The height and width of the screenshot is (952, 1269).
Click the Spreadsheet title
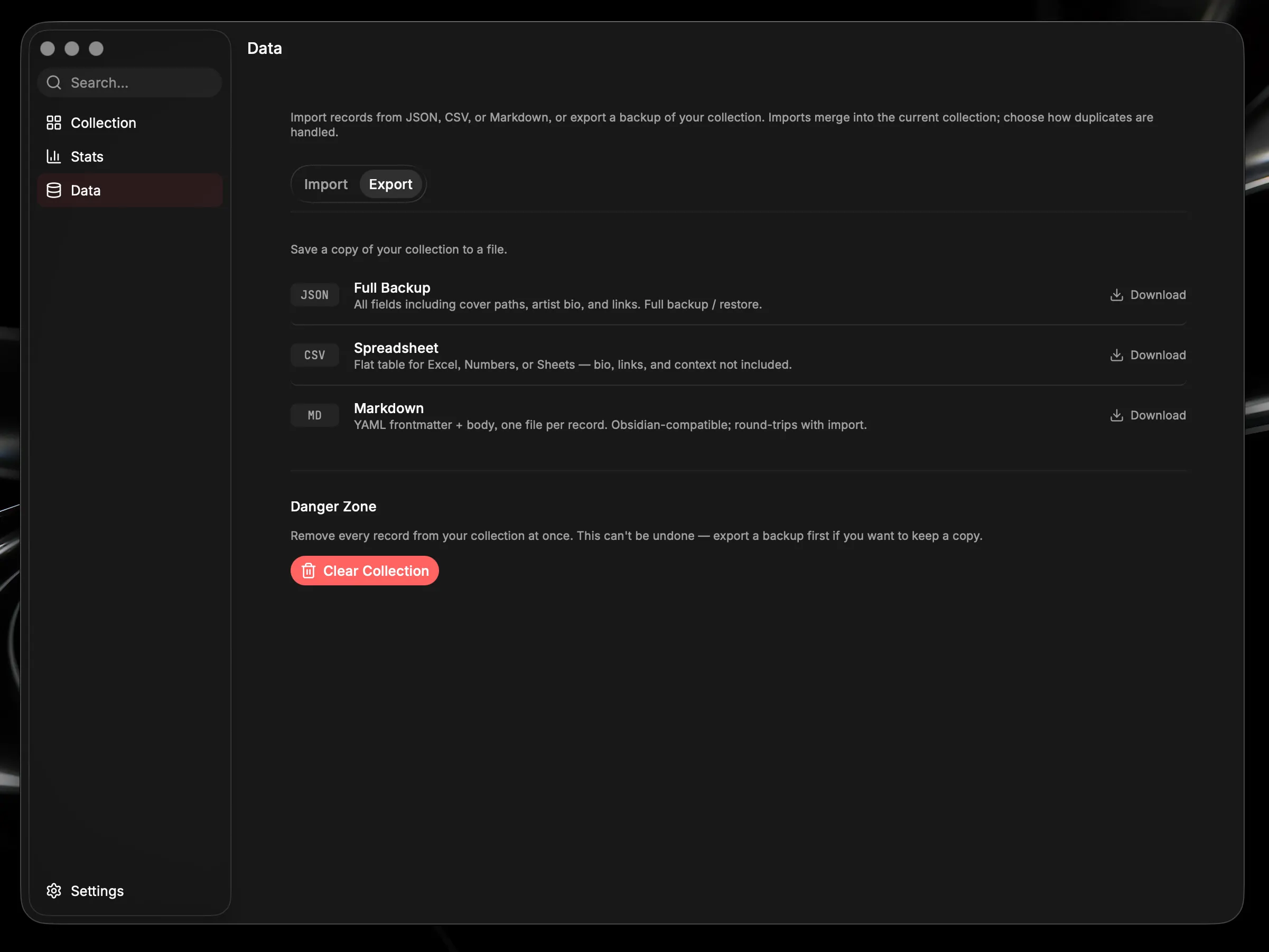click(x=396, y=348)
